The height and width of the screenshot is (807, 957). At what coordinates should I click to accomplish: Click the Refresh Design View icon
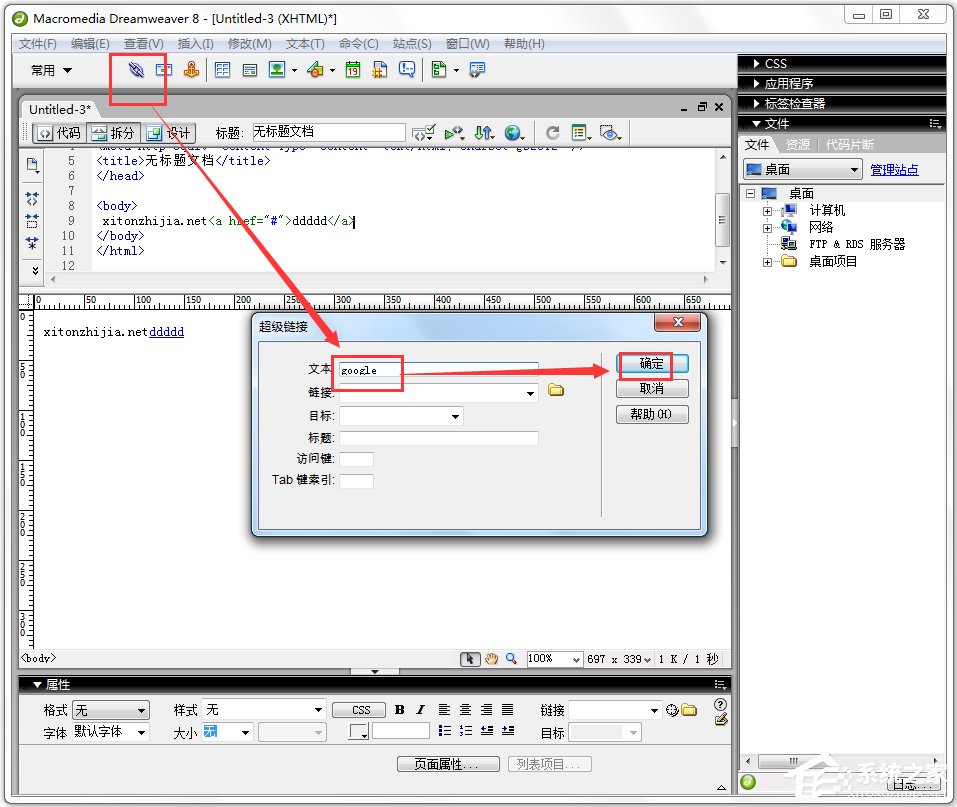pos(553,132)
